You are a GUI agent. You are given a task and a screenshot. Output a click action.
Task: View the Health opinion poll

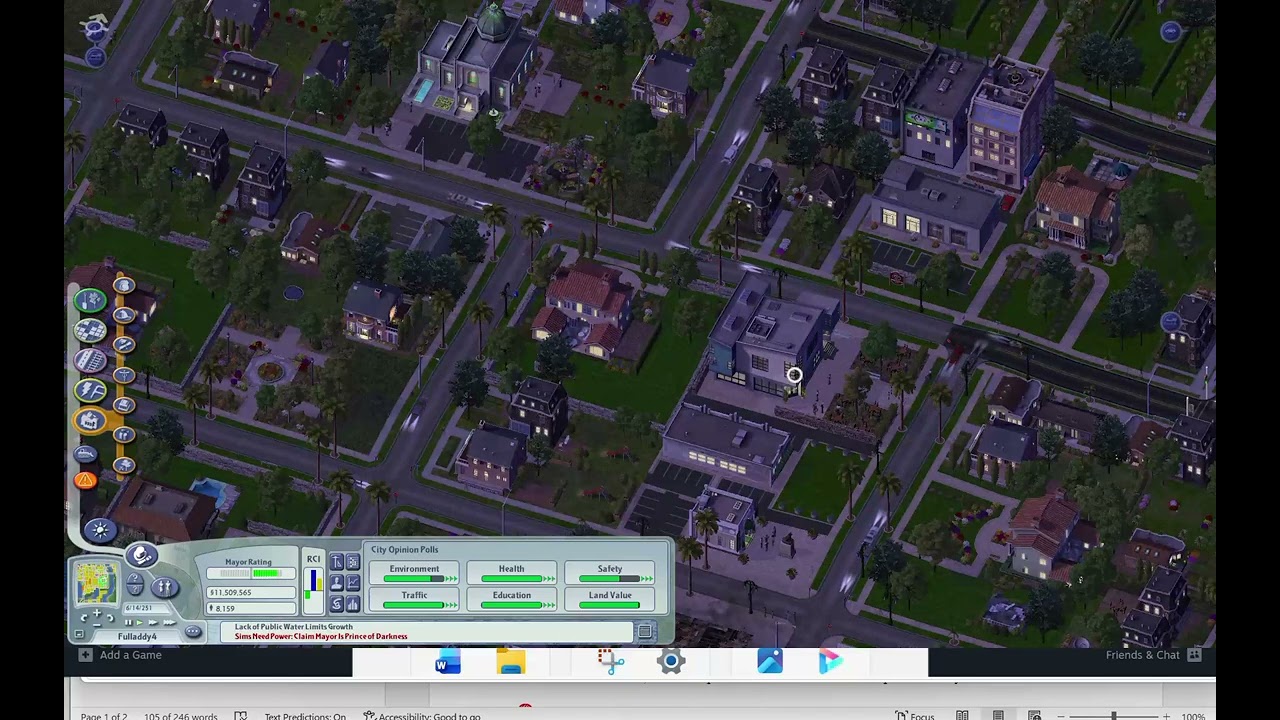point(511,573)
